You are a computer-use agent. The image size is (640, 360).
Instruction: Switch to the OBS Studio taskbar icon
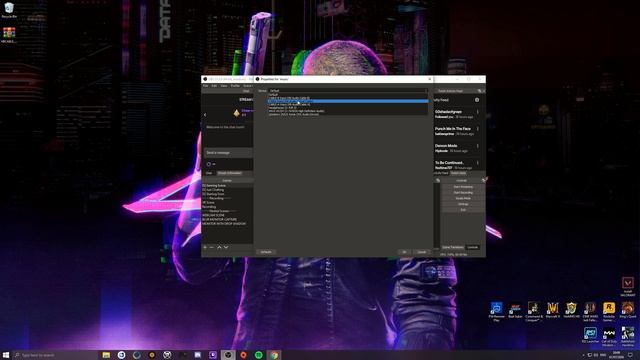point(228,355)
